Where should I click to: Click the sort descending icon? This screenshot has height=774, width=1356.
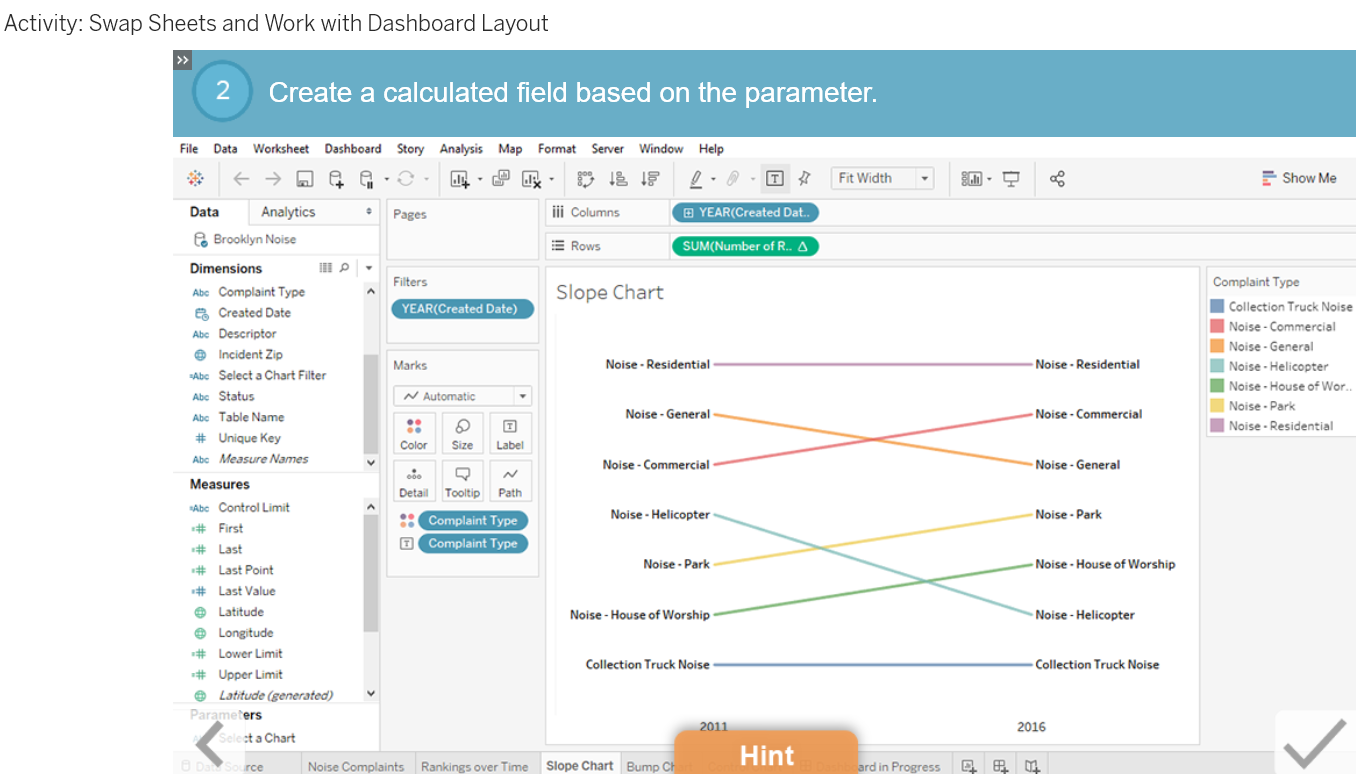651,179
